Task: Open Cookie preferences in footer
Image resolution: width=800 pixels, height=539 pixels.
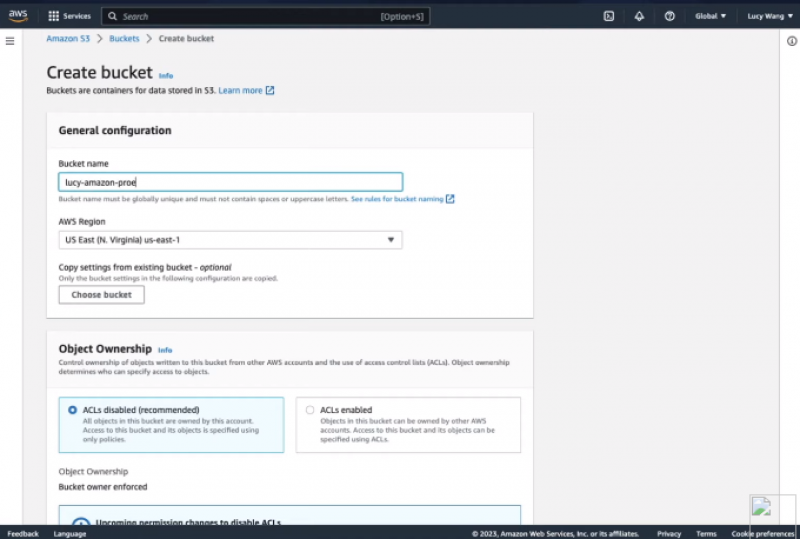Action: tap(763, 533)
